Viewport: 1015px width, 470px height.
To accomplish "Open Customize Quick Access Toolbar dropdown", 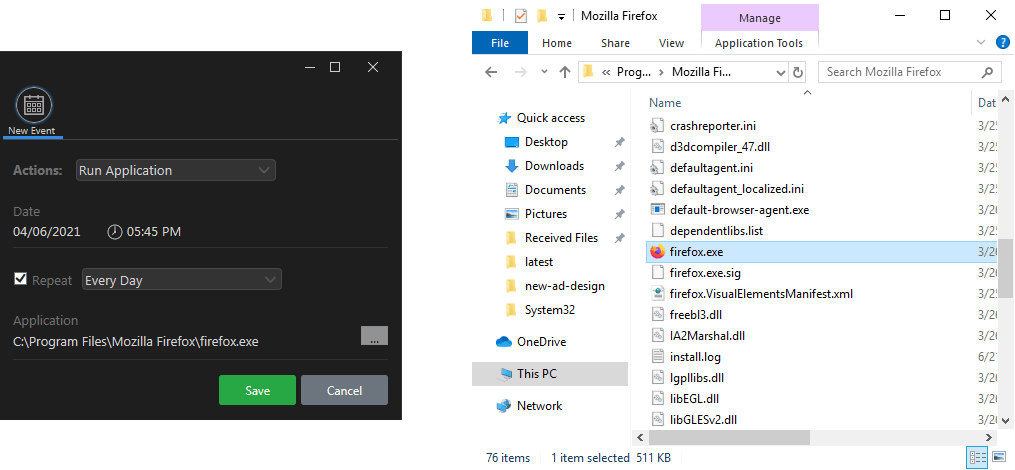I will click(561, 17).
